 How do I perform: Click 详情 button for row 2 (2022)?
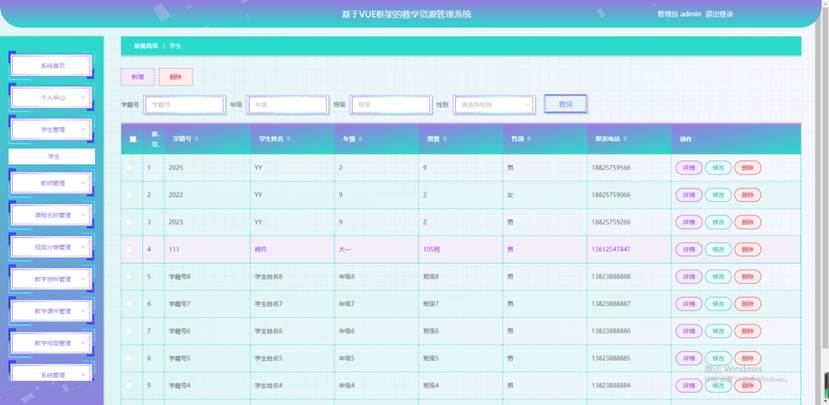[689, 195]
